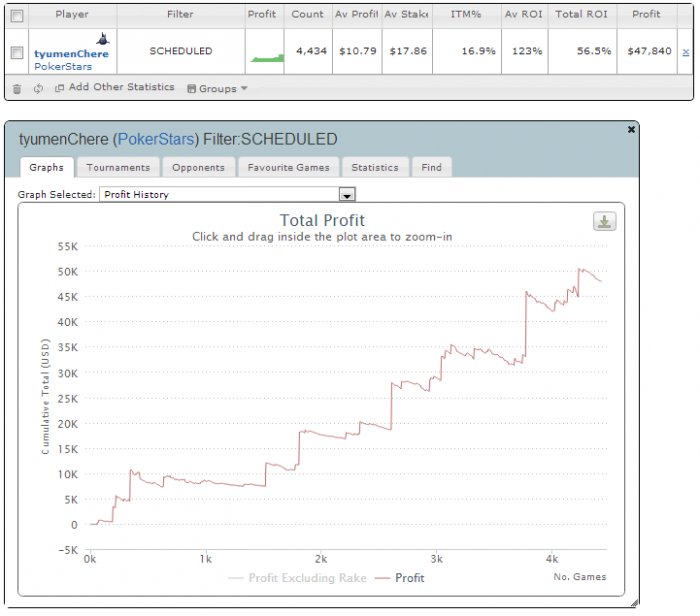Image resolution: width=700 pixels, height=616 pixels.
Task: Click the refresh icon below the table
Action: tap(38, 88)
